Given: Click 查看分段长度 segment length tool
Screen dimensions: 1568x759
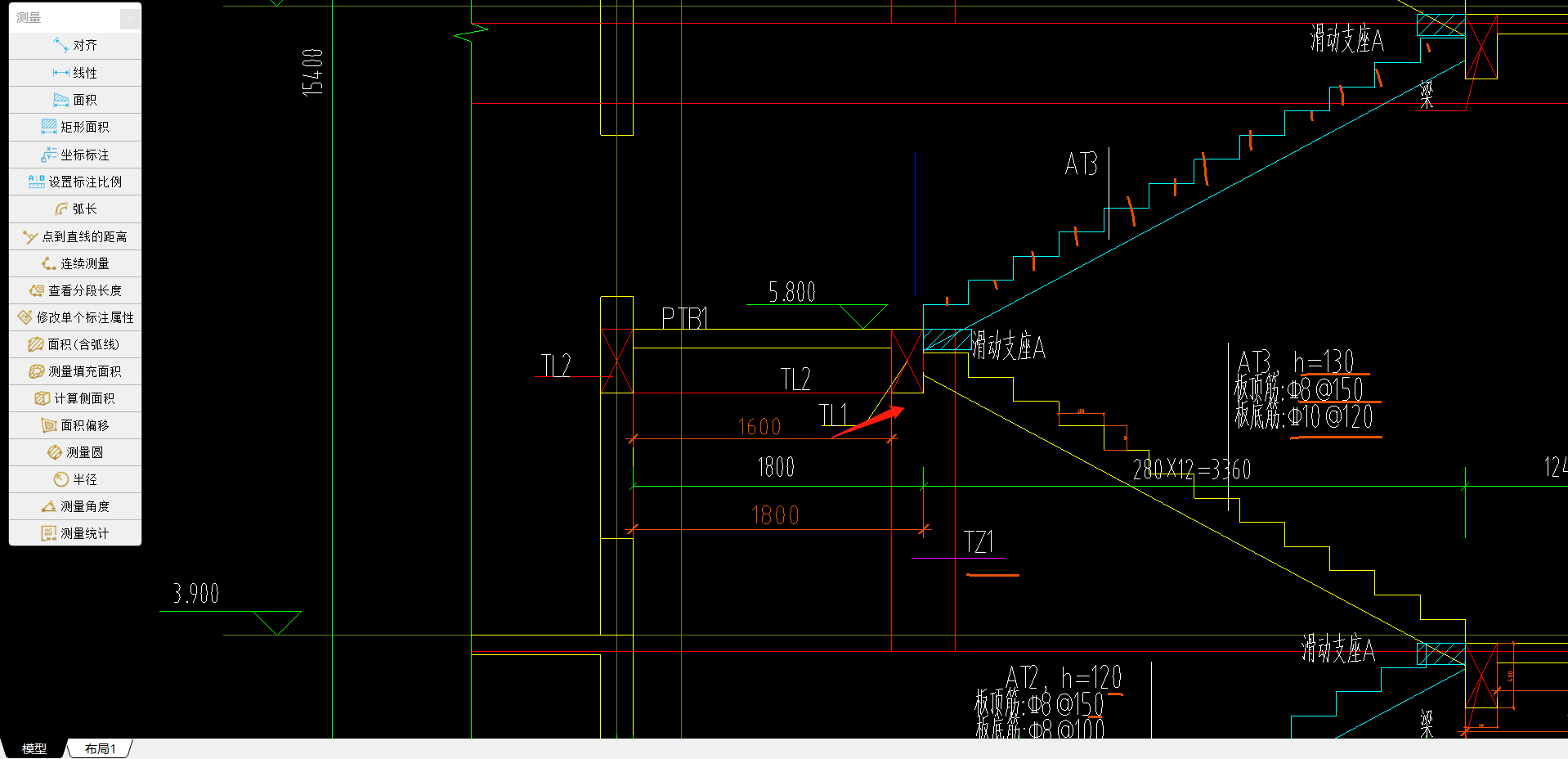Looking at the screenshot, I should point(75,290).
